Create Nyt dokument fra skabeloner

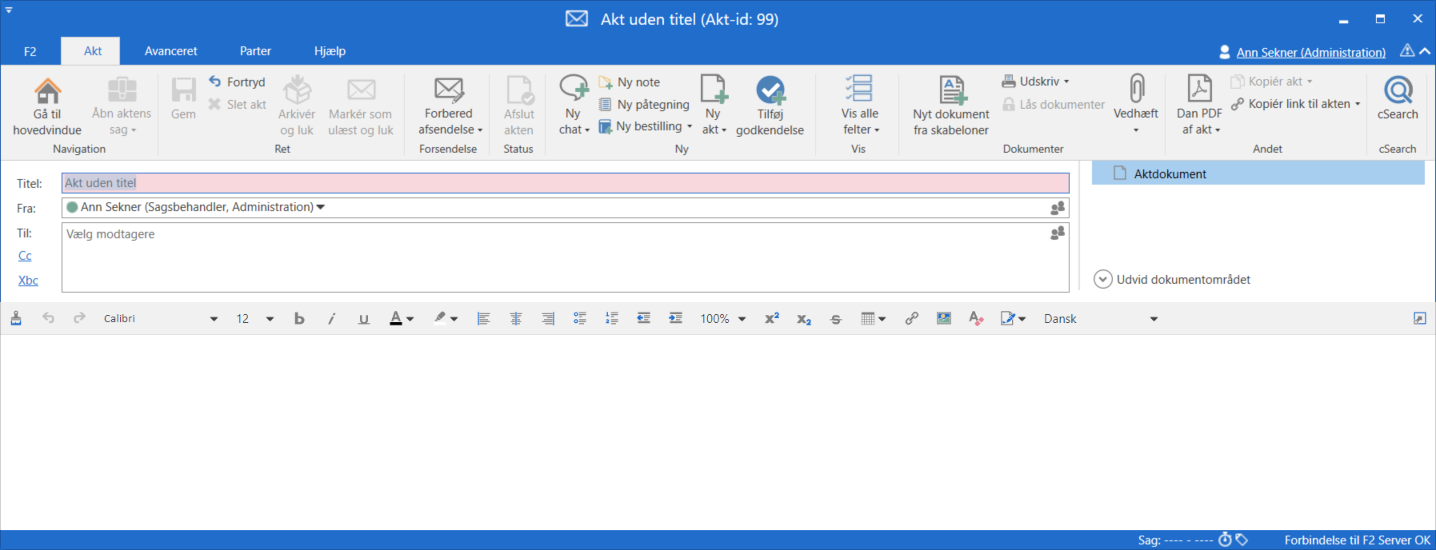(951, 92)
